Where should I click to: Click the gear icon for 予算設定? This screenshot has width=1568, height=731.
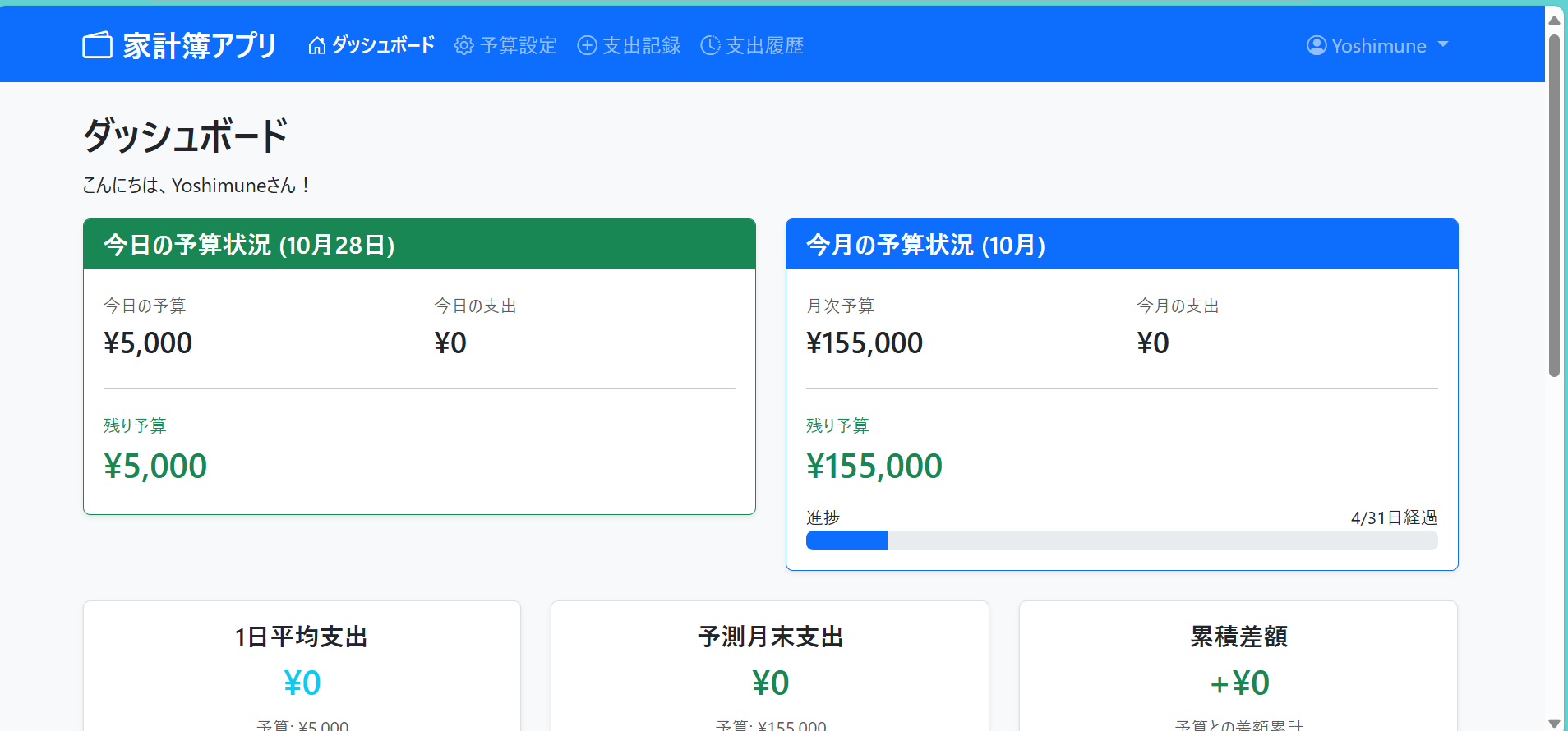464,45
